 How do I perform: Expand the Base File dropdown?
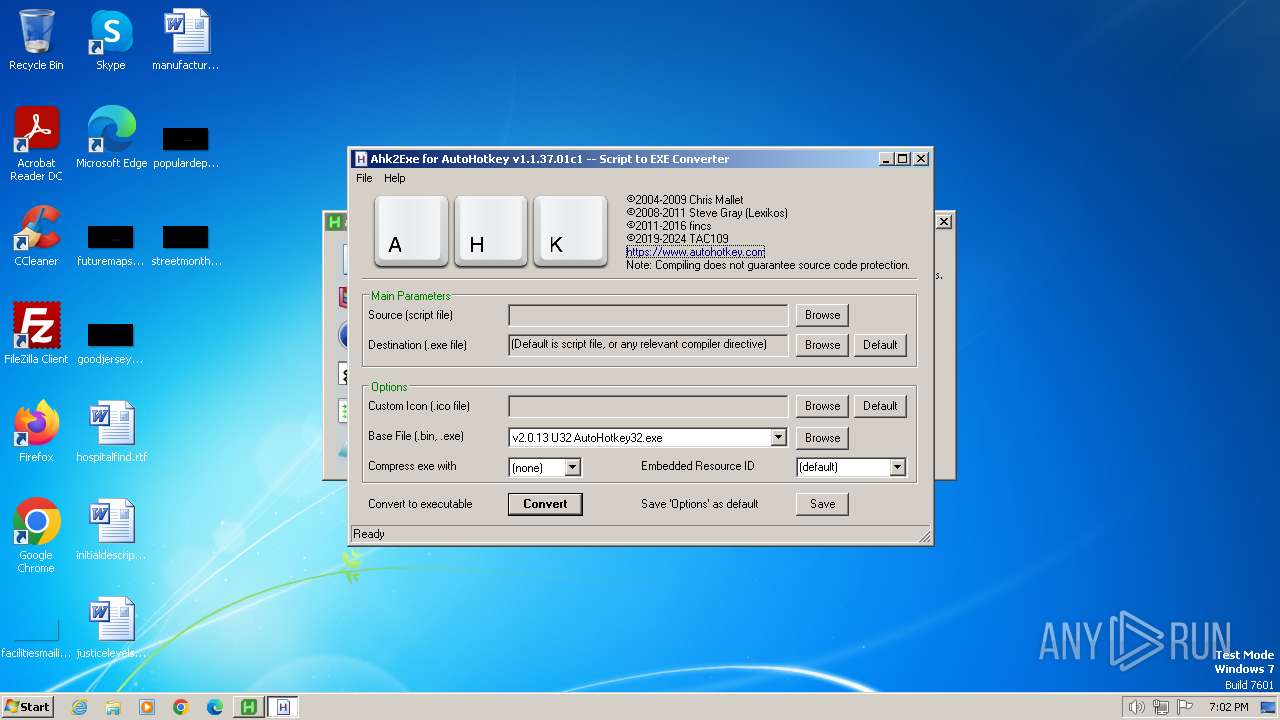(778, 438)
